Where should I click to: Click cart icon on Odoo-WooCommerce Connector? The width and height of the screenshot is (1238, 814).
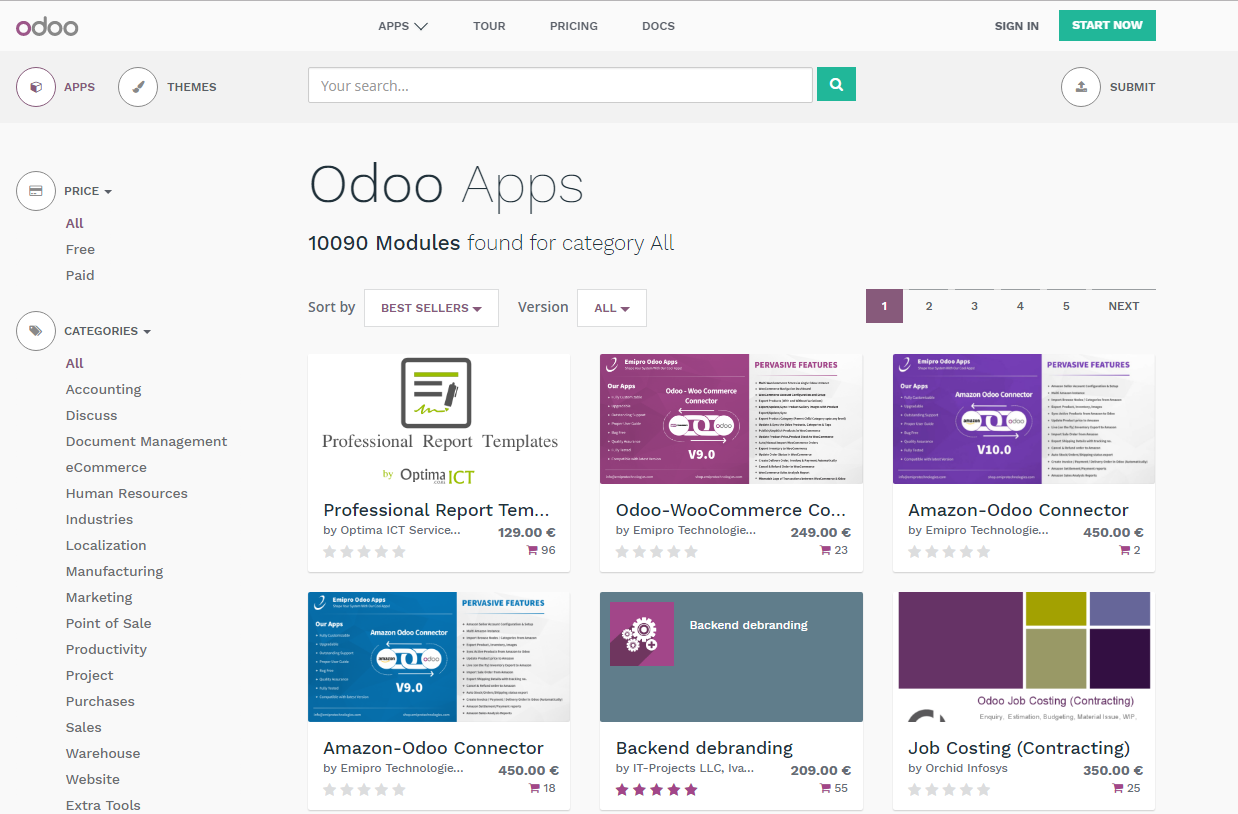825,551
